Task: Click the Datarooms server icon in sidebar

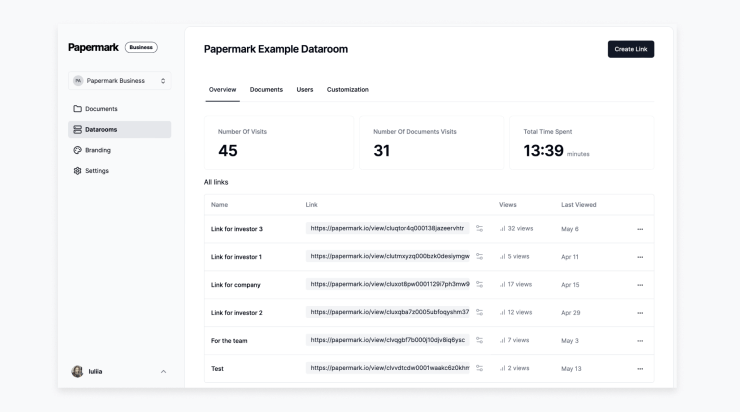Action: tap(77, 129)
